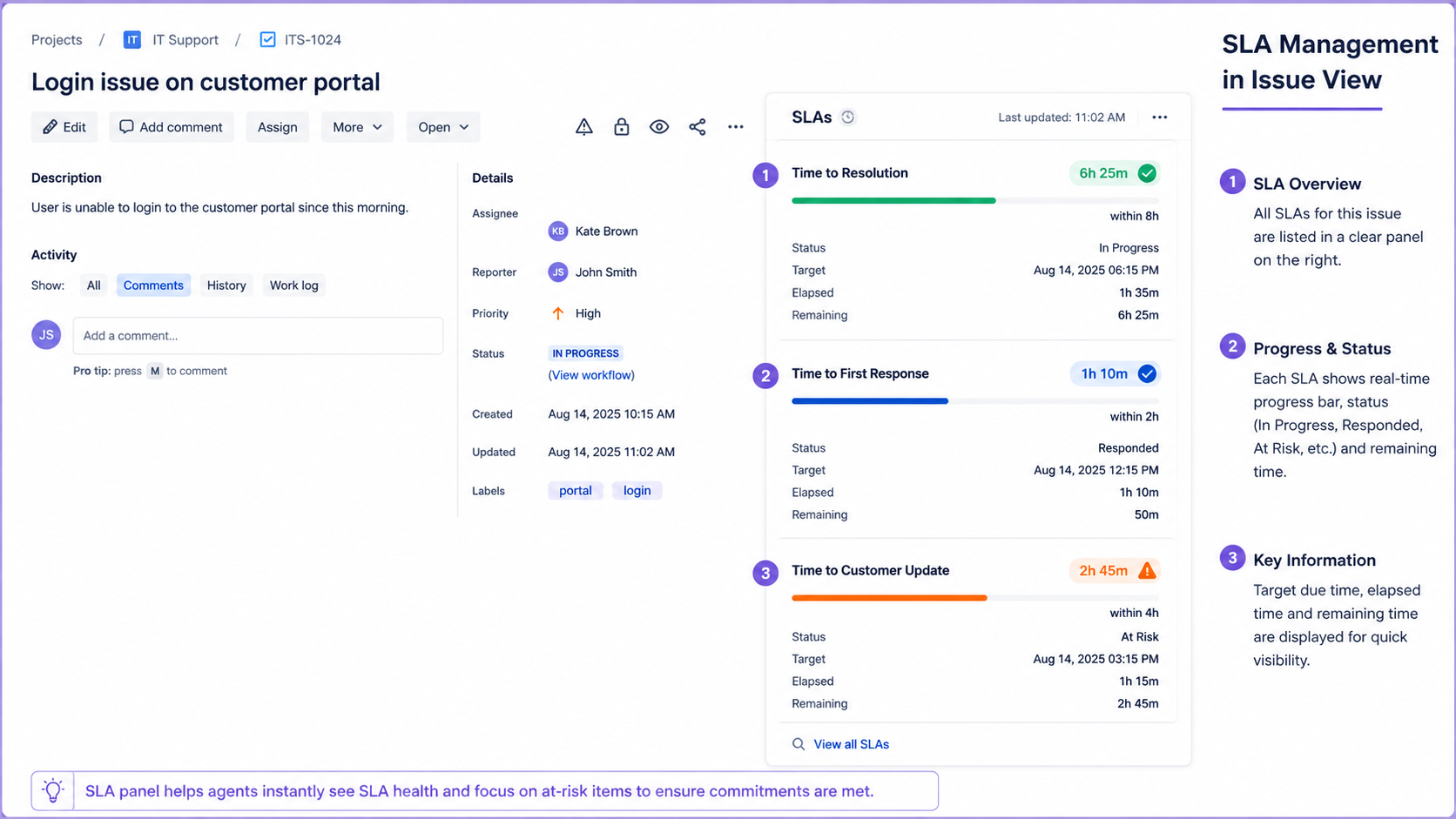Click the ITS-1024 checkbox issue icon

click(268, 40)
